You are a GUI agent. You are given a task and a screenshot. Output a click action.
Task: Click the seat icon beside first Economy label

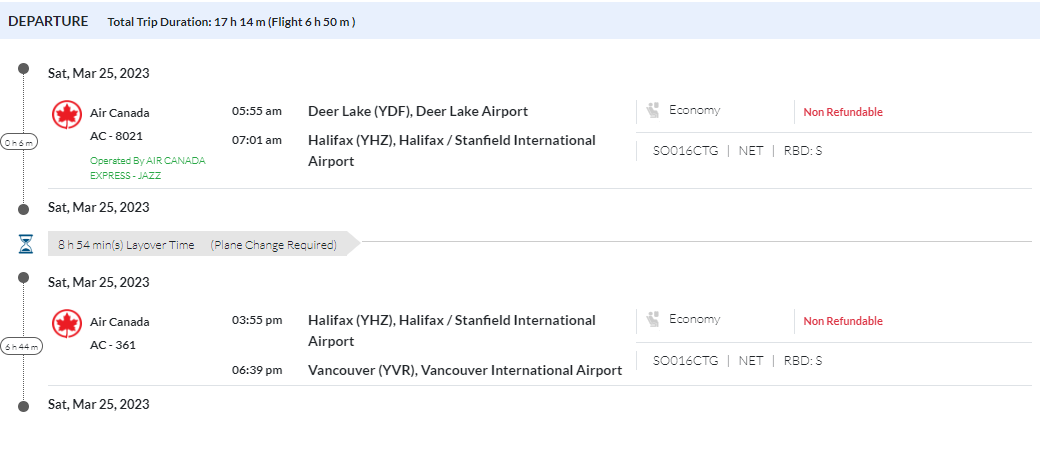point(653,111)
